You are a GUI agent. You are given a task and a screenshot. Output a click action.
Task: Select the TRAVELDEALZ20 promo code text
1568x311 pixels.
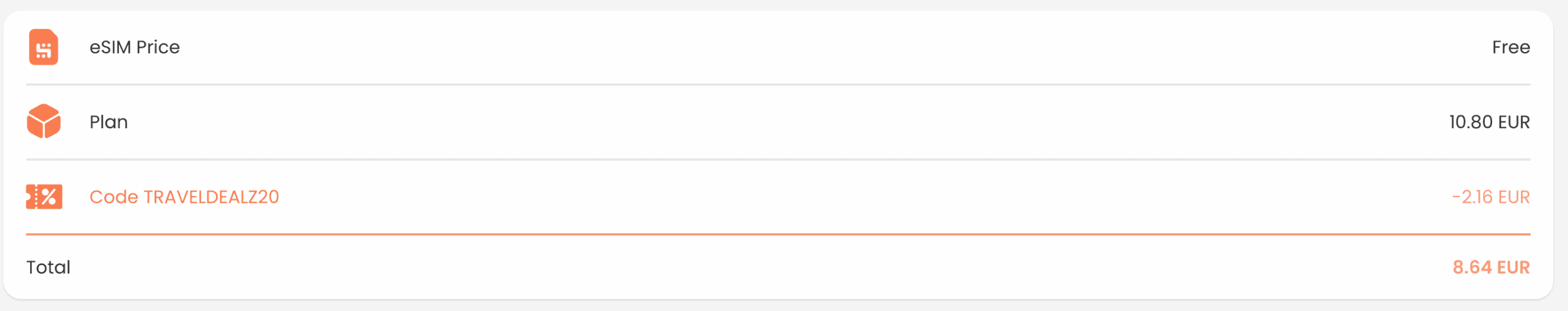(211, 197)
